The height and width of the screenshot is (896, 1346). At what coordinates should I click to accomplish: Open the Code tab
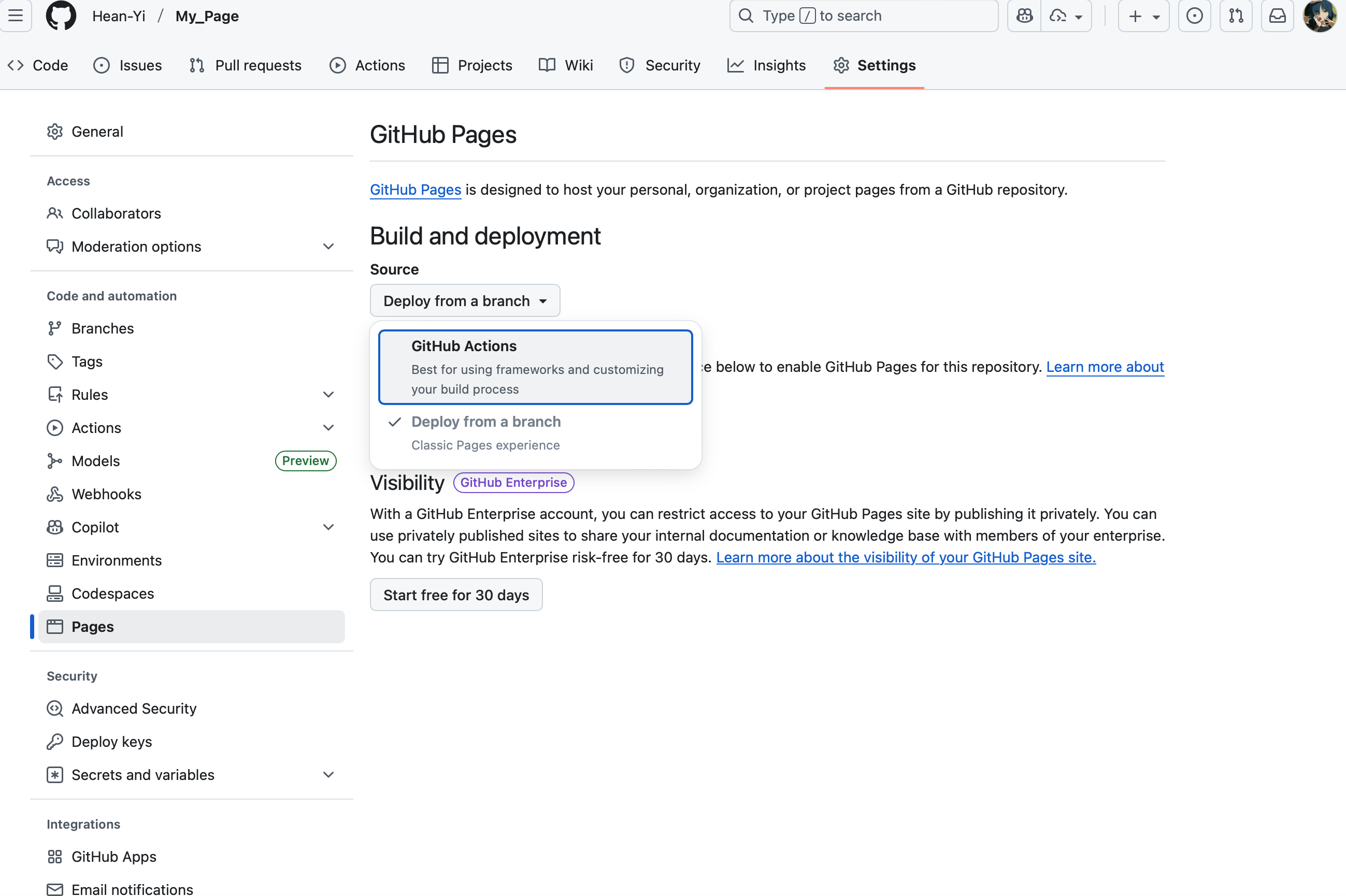click(x=38, y=65)
